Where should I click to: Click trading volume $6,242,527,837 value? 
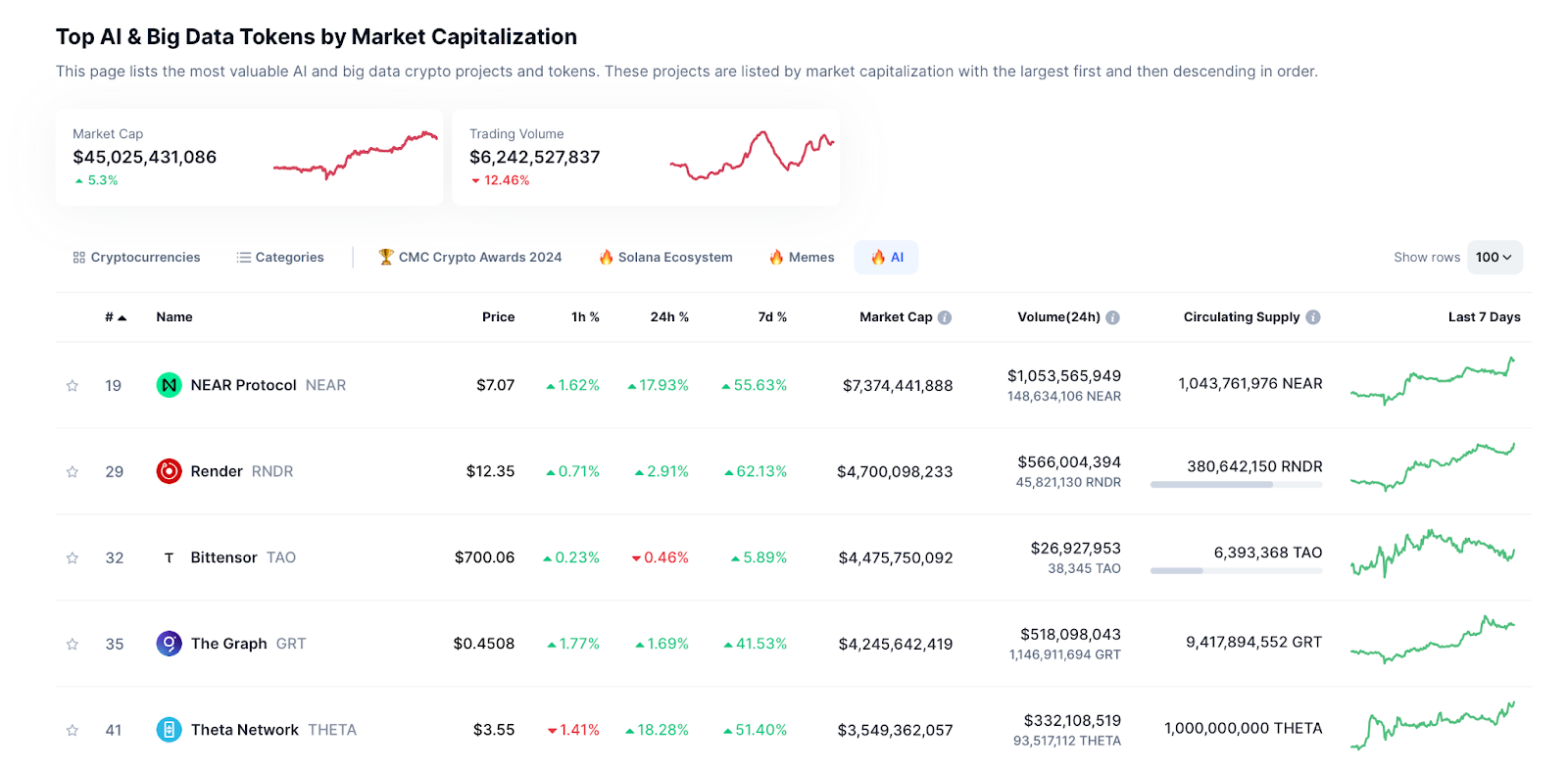[x=534, y=157]
